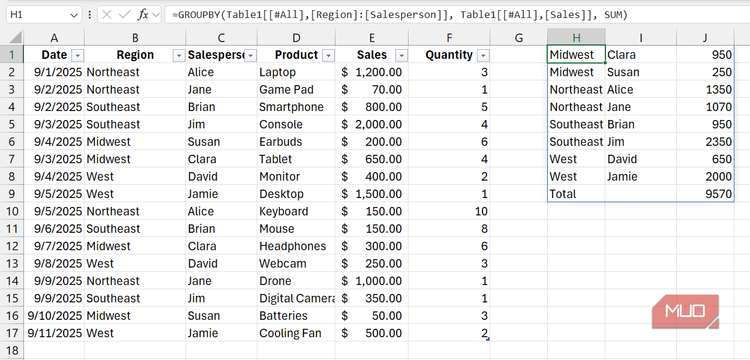Open the Product column filter dropdown

328,56
